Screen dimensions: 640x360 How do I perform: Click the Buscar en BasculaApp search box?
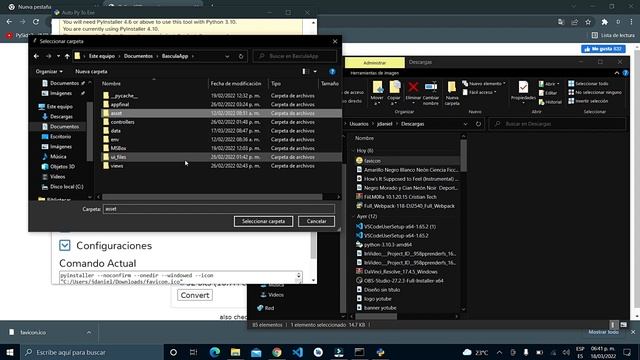(295, 56)
